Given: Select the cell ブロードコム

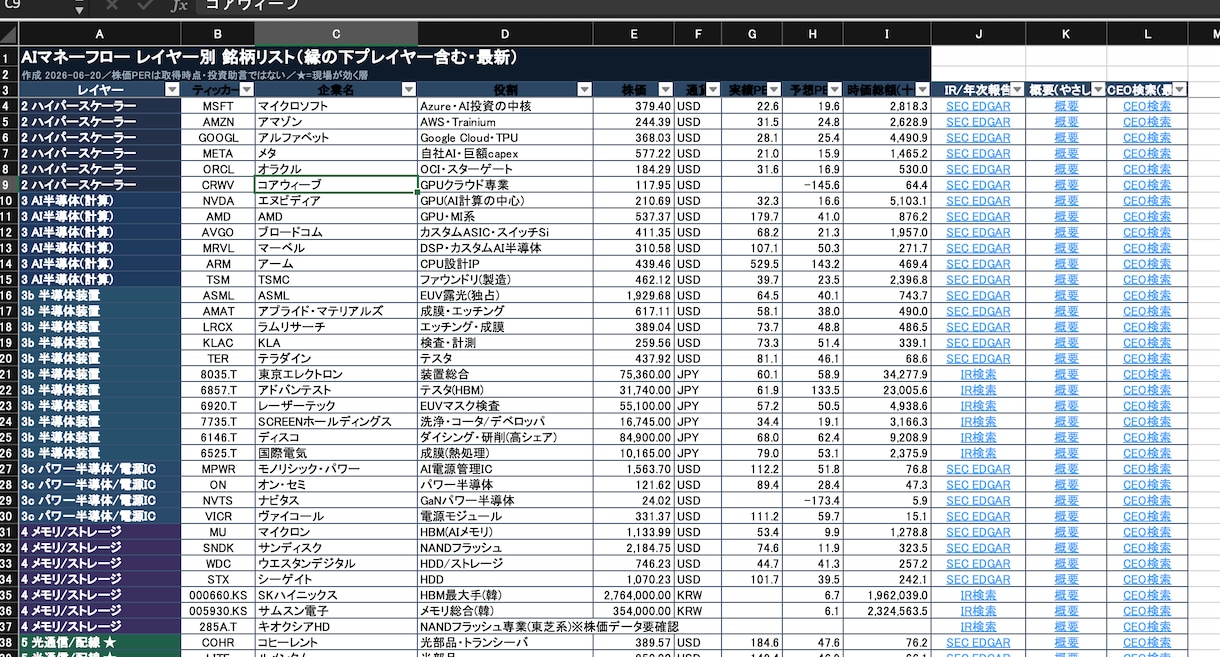Looking at the screenshot, I should 336,233.
